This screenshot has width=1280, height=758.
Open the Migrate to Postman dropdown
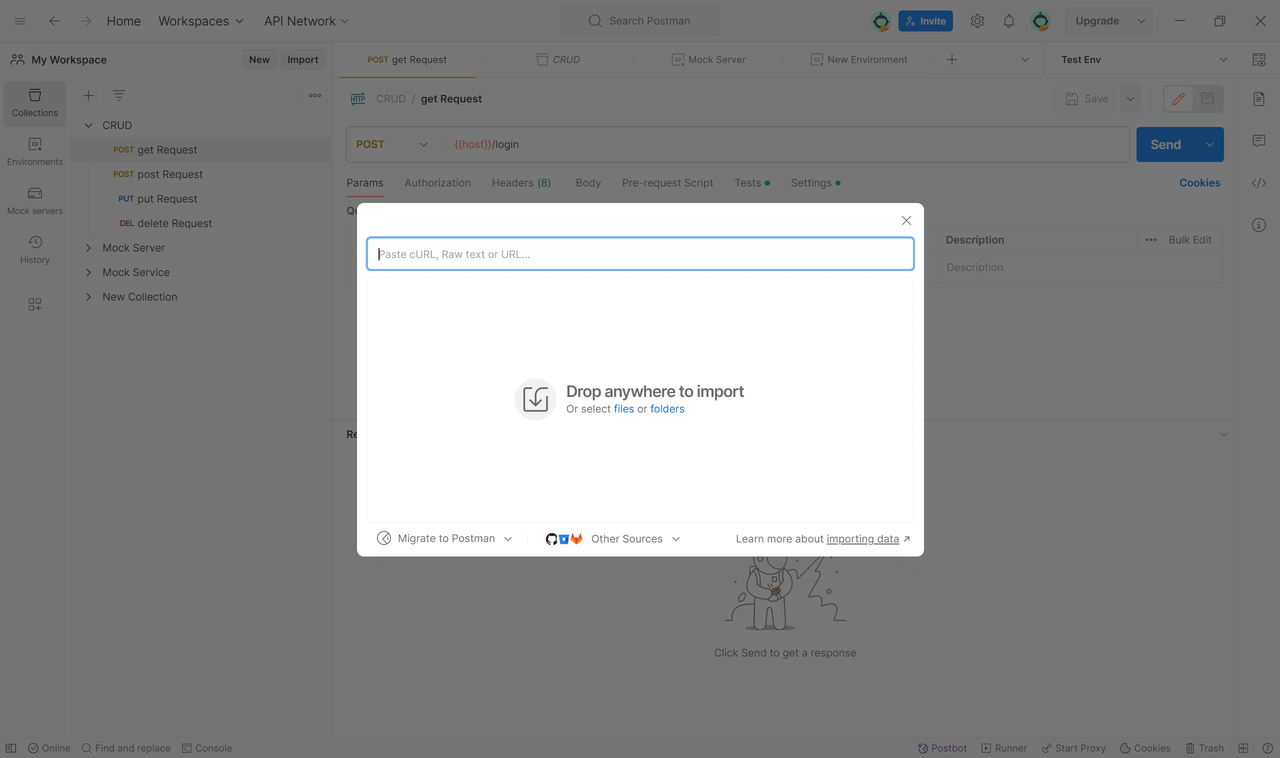tap(445, 538)
